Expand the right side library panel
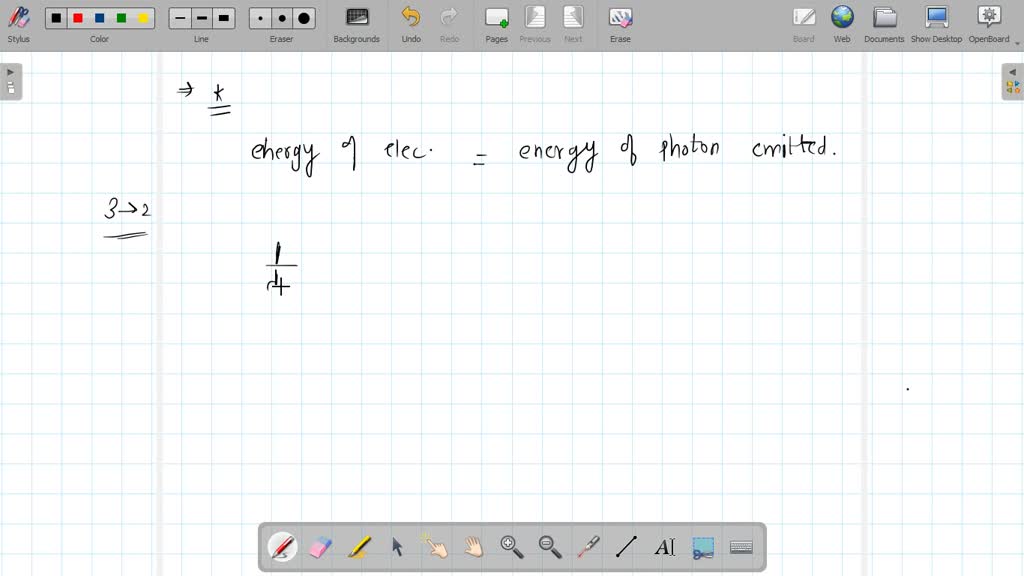Screen dimensions: 1024x576 pos(1012,82)
